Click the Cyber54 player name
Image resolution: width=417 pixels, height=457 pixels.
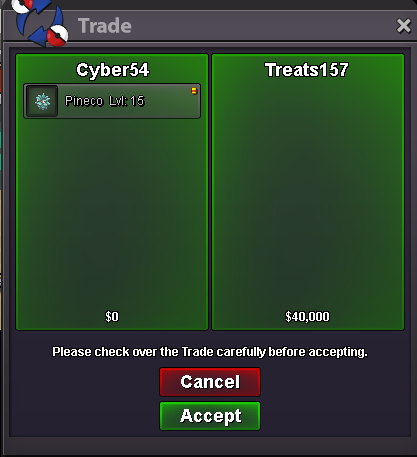click(x=113, y=70)
